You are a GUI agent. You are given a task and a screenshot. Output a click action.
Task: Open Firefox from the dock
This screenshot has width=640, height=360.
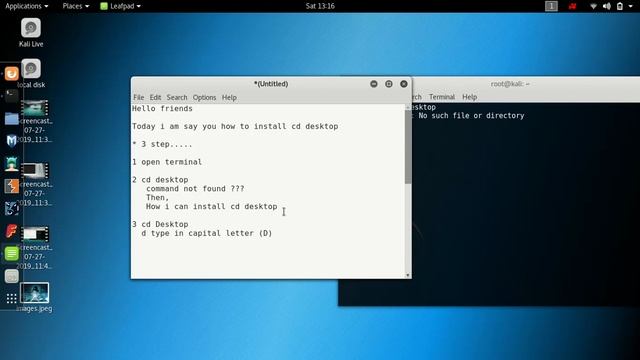11,73
